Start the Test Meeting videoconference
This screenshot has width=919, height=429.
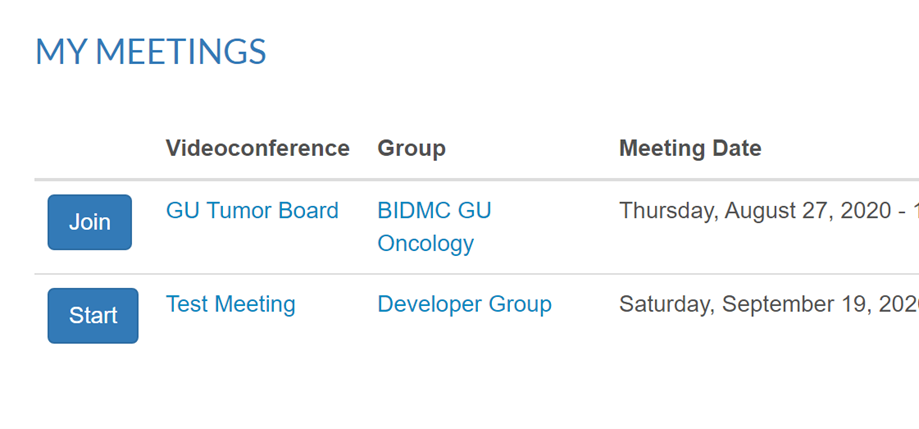click(93, 316)
